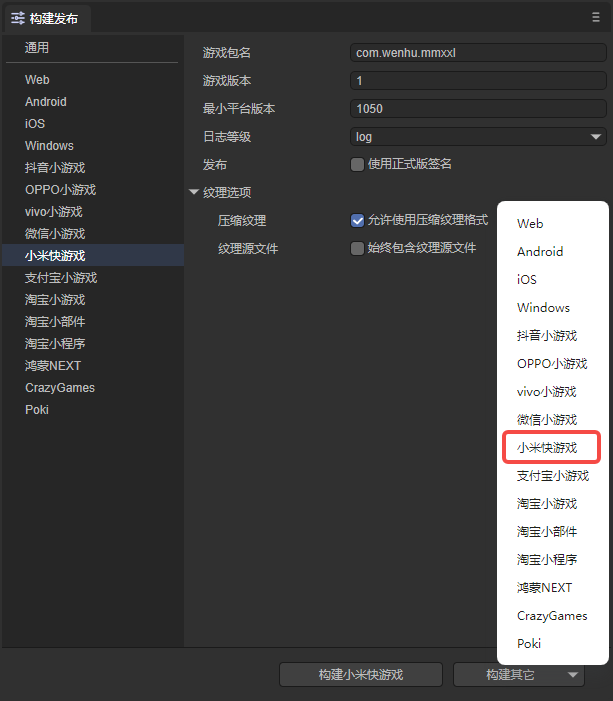Select 通用 in the left sidebar

pyautogui.click(x=37, y=48)
